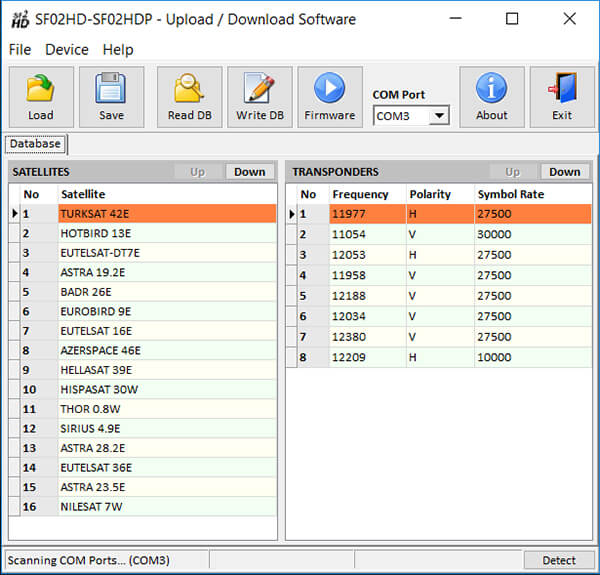Switch to the Database tab
Screen dimensions: 600x575
click(36, 144)
